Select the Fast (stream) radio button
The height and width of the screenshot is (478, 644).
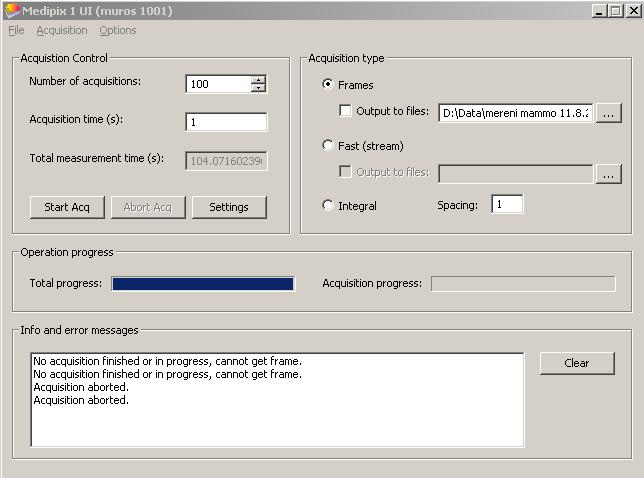[328, 145]
